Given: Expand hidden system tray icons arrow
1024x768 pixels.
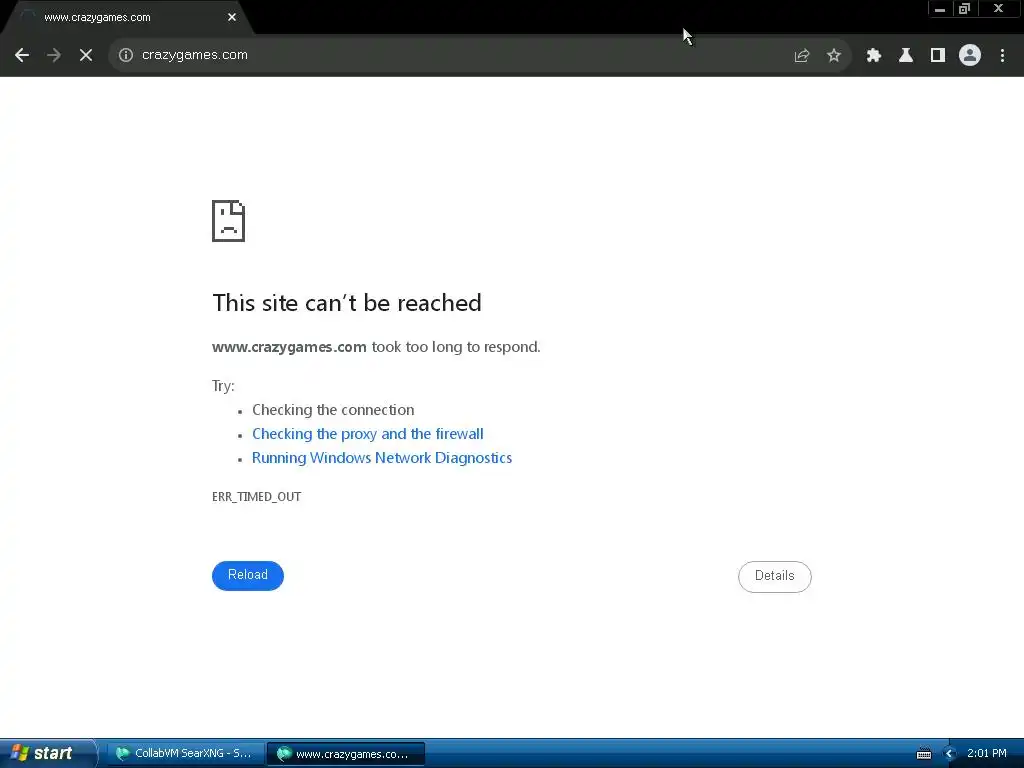Looking at the screenshot, I should pyautogui.click(x=949, y=754).
